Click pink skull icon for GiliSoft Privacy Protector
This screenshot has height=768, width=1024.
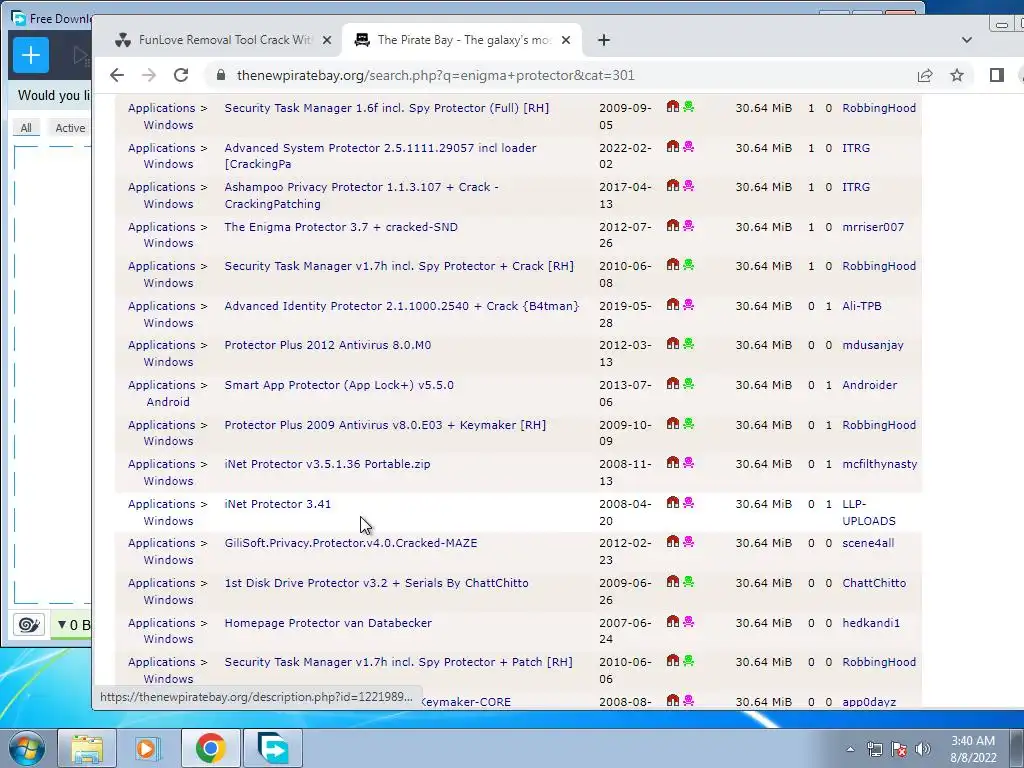tap(688, 541)
